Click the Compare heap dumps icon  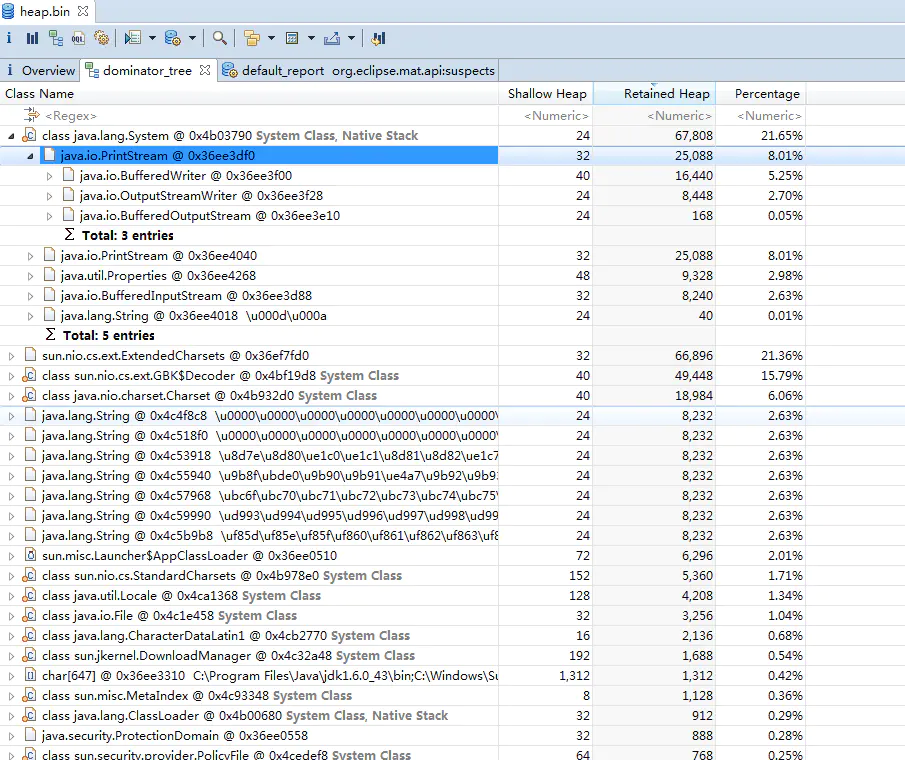click(x=377, y=37)
